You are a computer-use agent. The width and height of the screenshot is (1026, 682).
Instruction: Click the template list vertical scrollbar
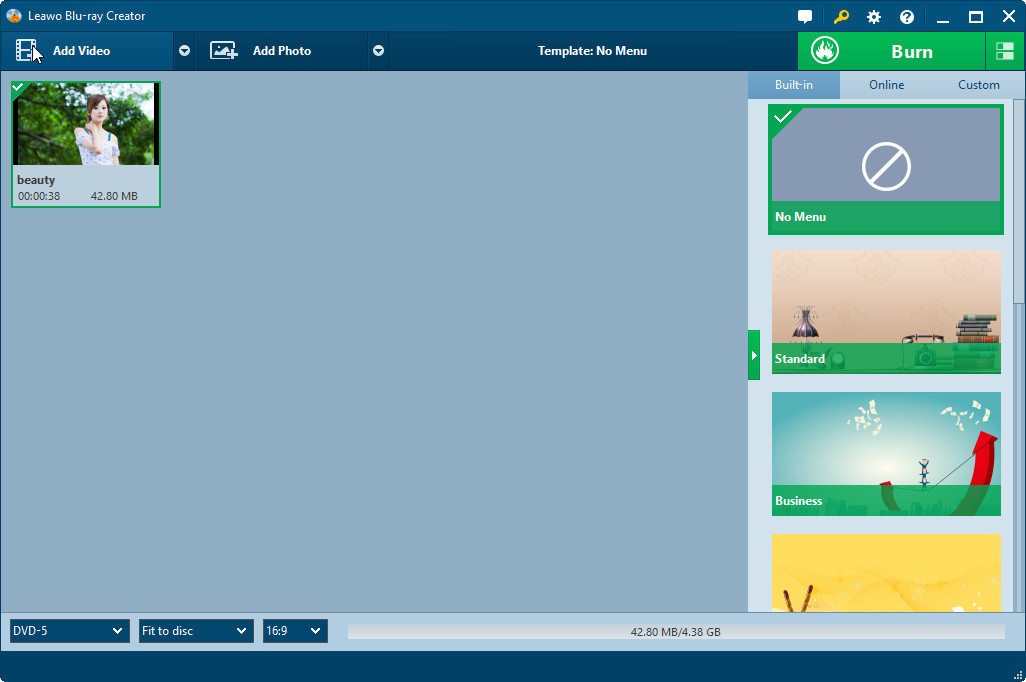[1019, 201]
